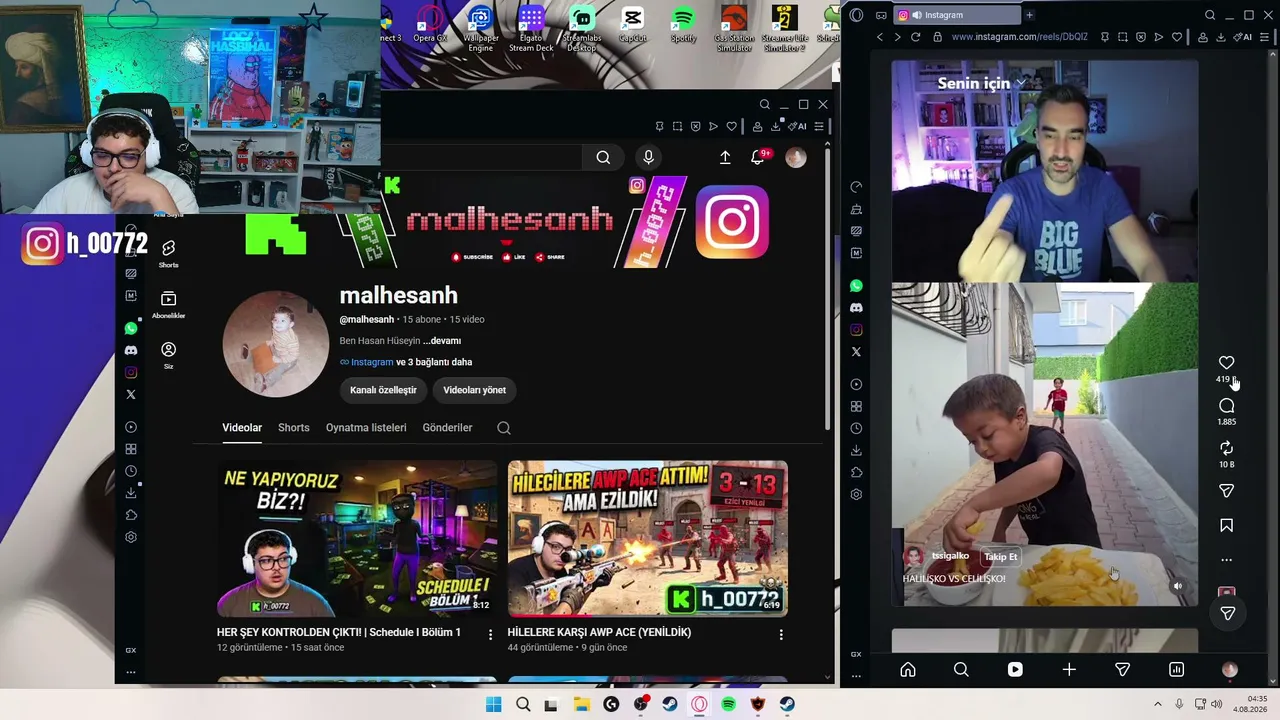Open options for 'HER ŞEY KONTROLDEN ÇIKTI' video
Screen dimensions: 1280x720
click(490, 634)
